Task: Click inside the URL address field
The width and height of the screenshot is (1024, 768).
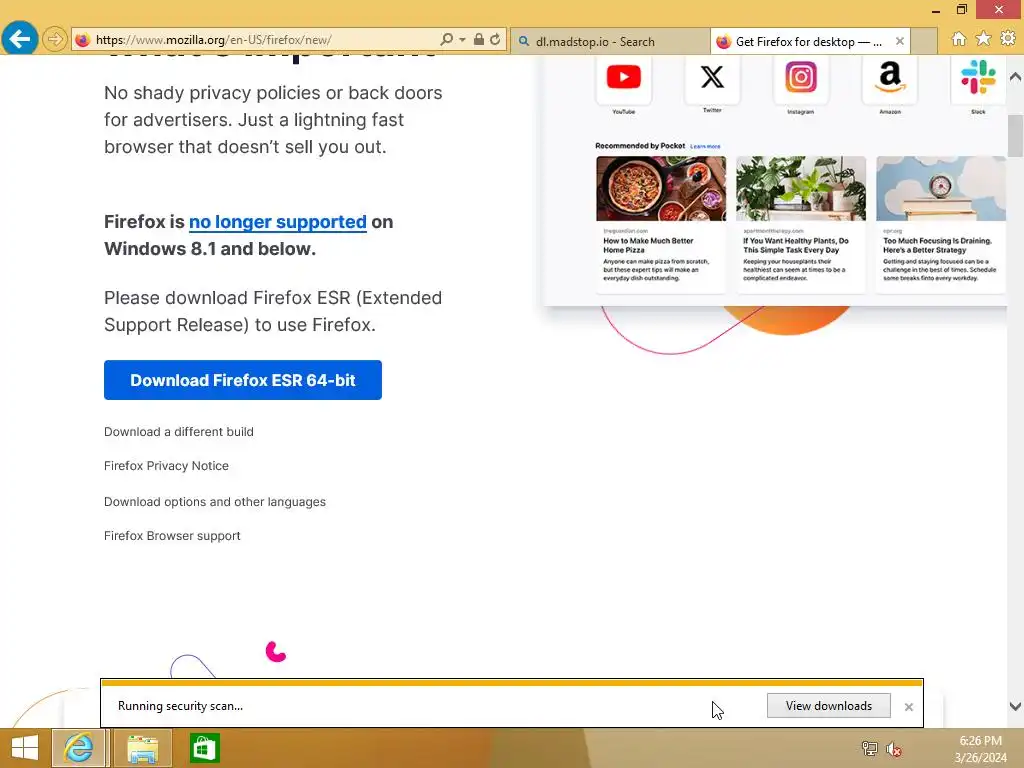Action: (261, 40)
